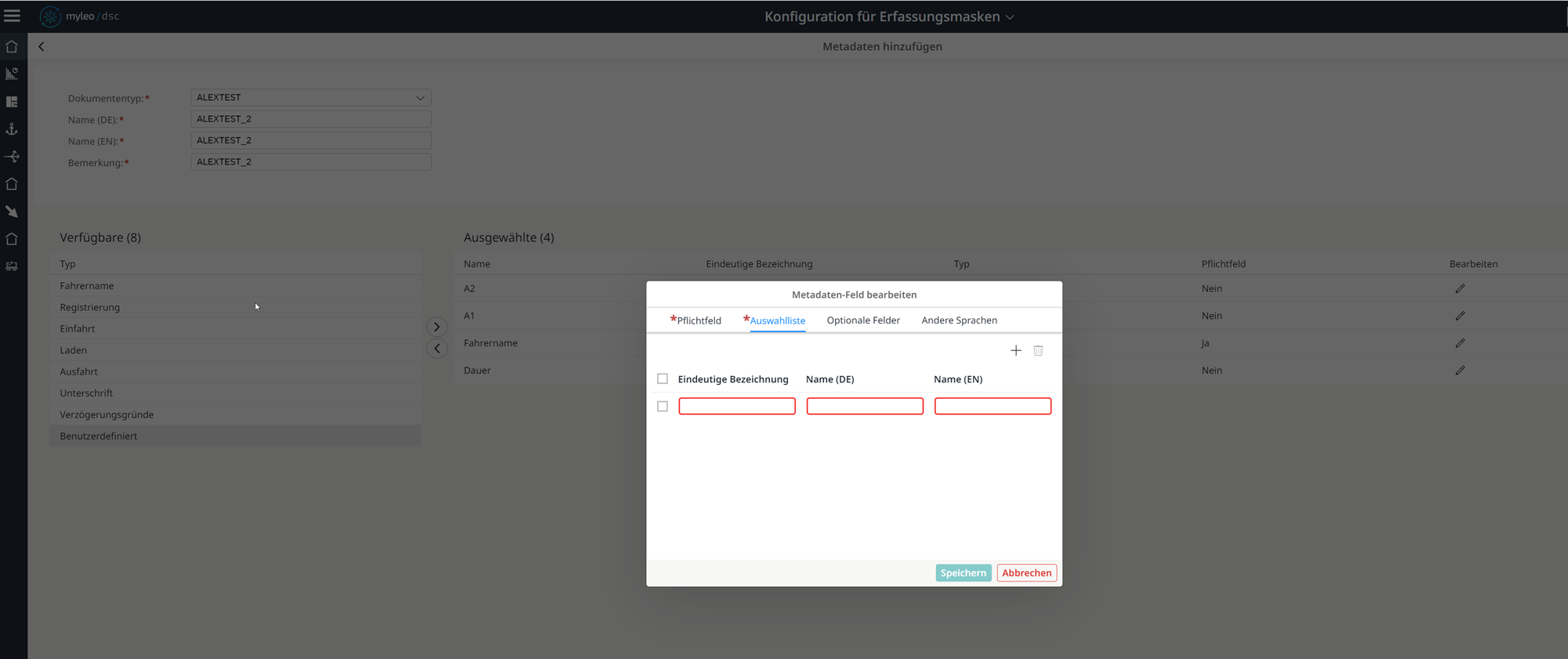Save the metadata field with Speichern

tap(964, 573)
